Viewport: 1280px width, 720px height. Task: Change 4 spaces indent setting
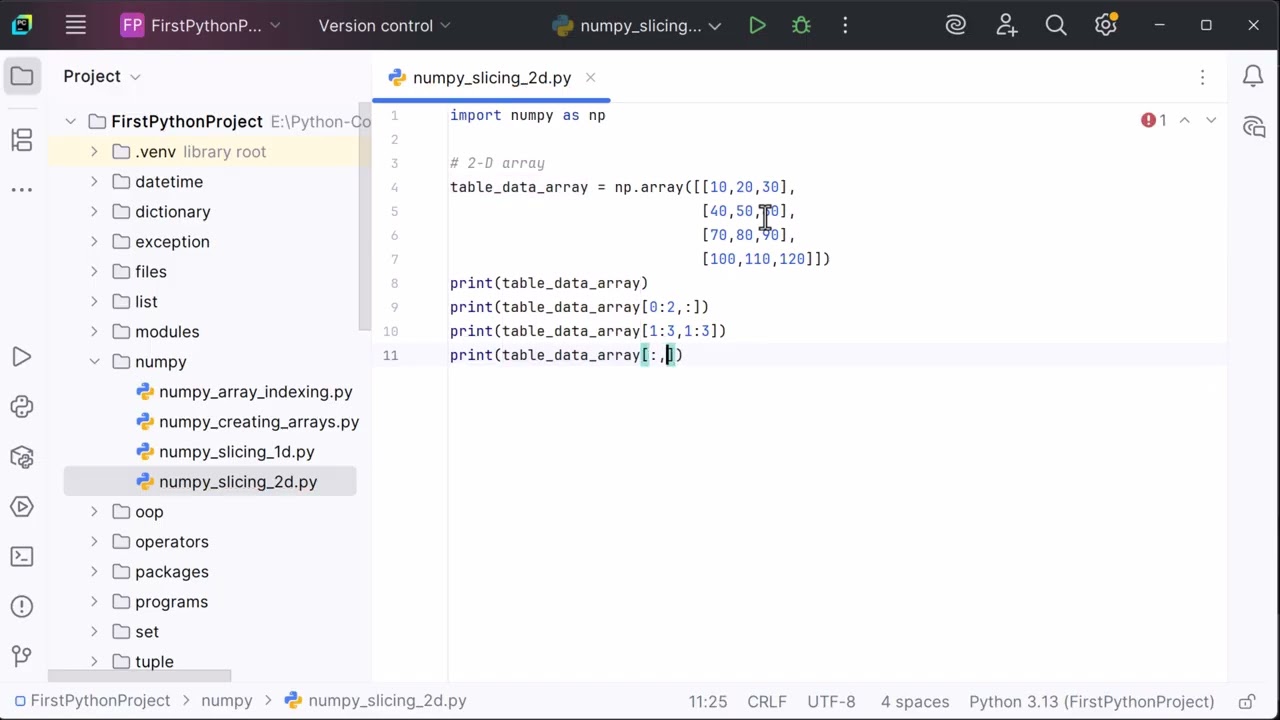tap(914, 702)
